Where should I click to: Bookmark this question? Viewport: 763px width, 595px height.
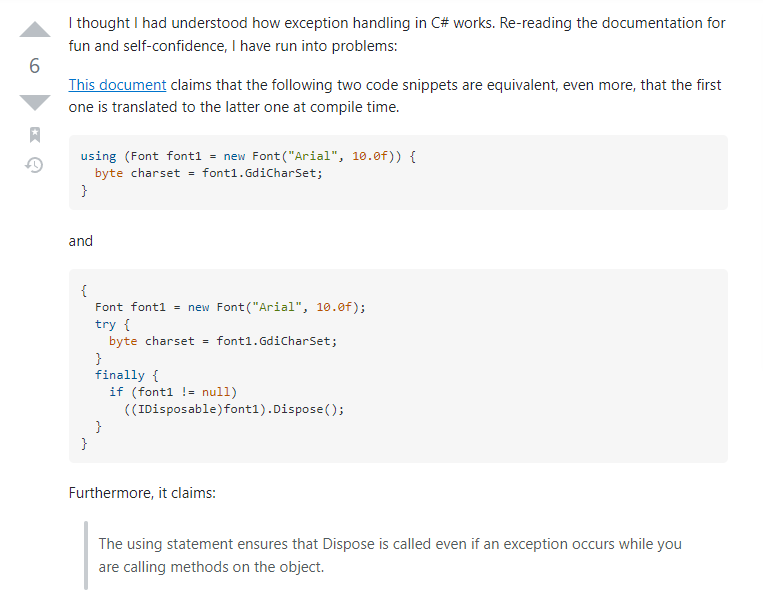[35, 135]
